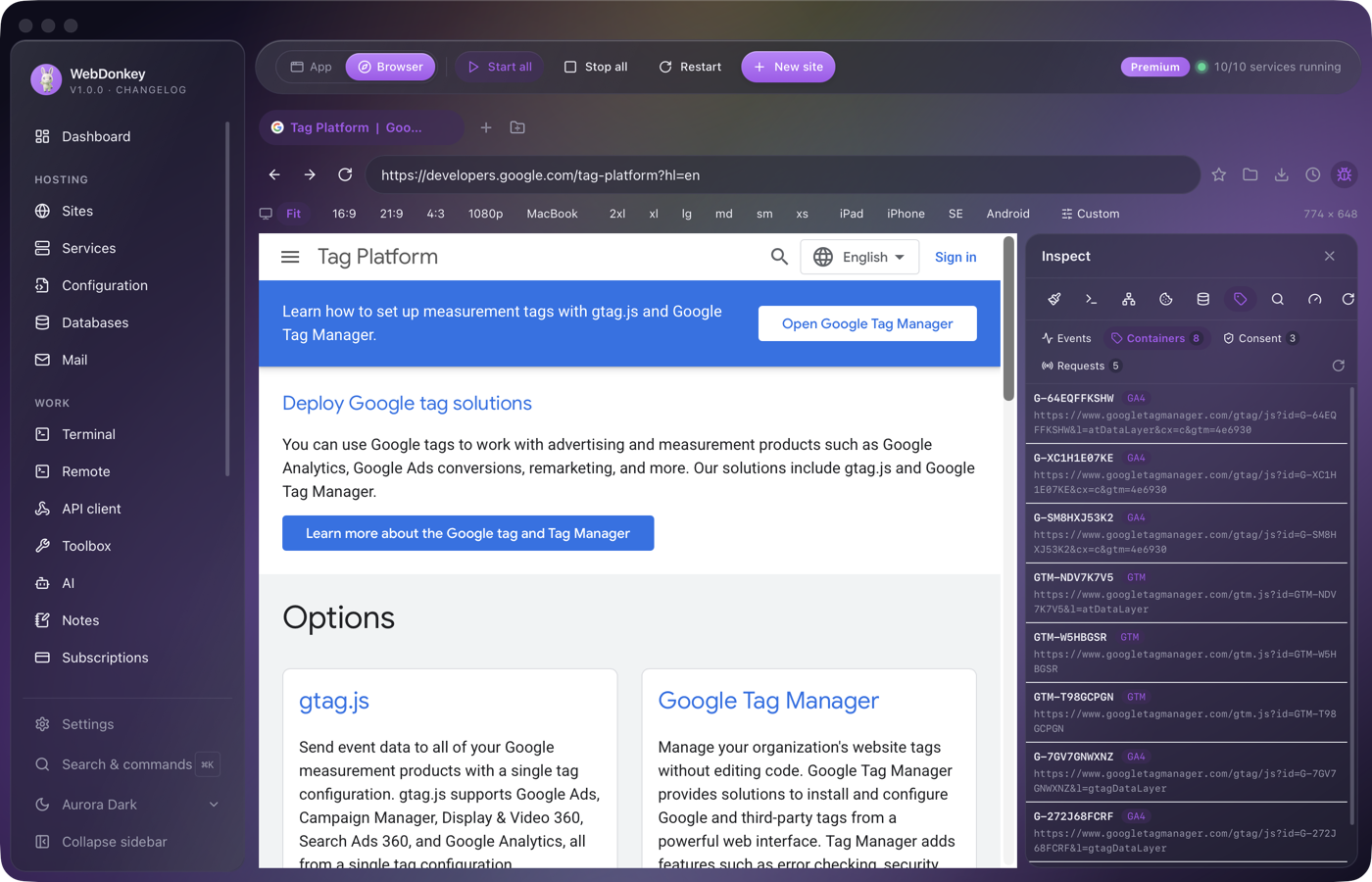Click Learn more about the Google tag
The width and height of the screenshot is (1372, 882).
click(x=467, y=533)
